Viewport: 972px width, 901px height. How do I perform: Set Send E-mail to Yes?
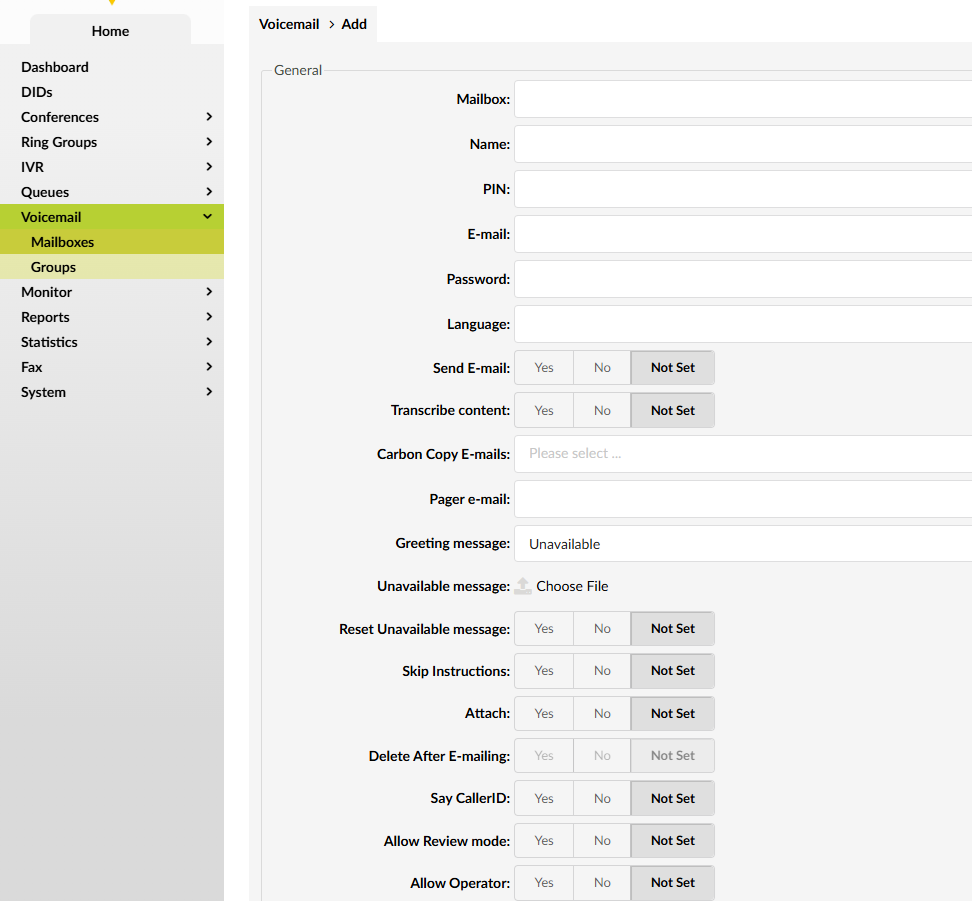[x=544, y=368]
